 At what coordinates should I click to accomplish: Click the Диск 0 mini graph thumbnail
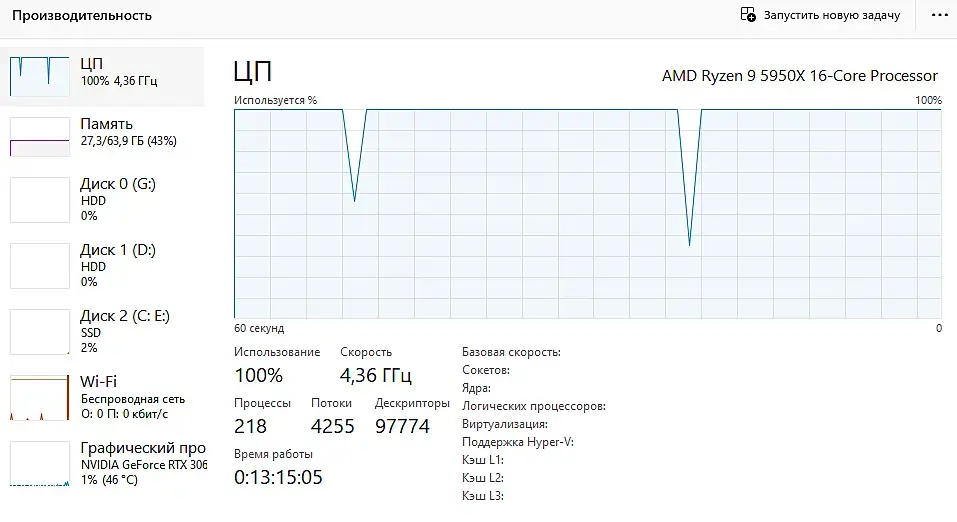click(x=40, y=200)
